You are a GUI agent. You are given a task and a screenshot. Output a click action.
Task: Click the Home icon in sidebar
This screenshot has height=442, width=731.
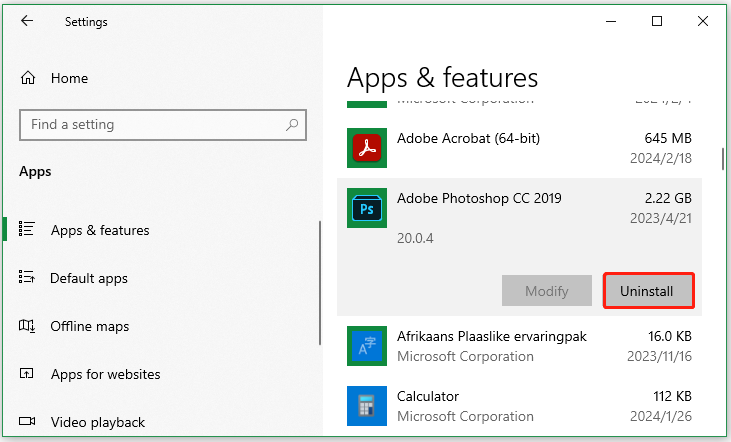[28, 78]
